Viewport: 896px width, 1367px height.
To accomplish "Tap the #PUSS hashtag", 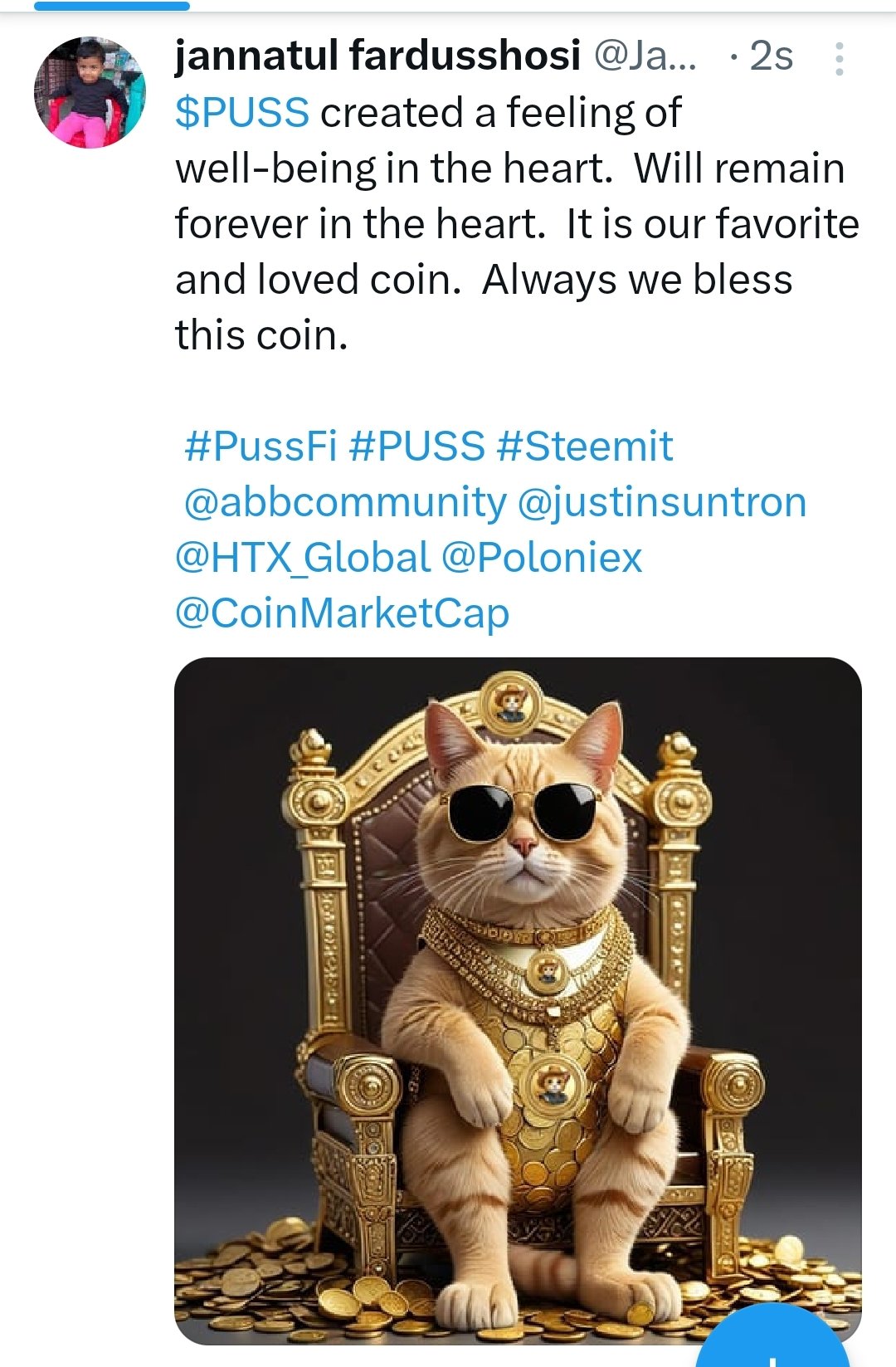I will tap(416, 447).
